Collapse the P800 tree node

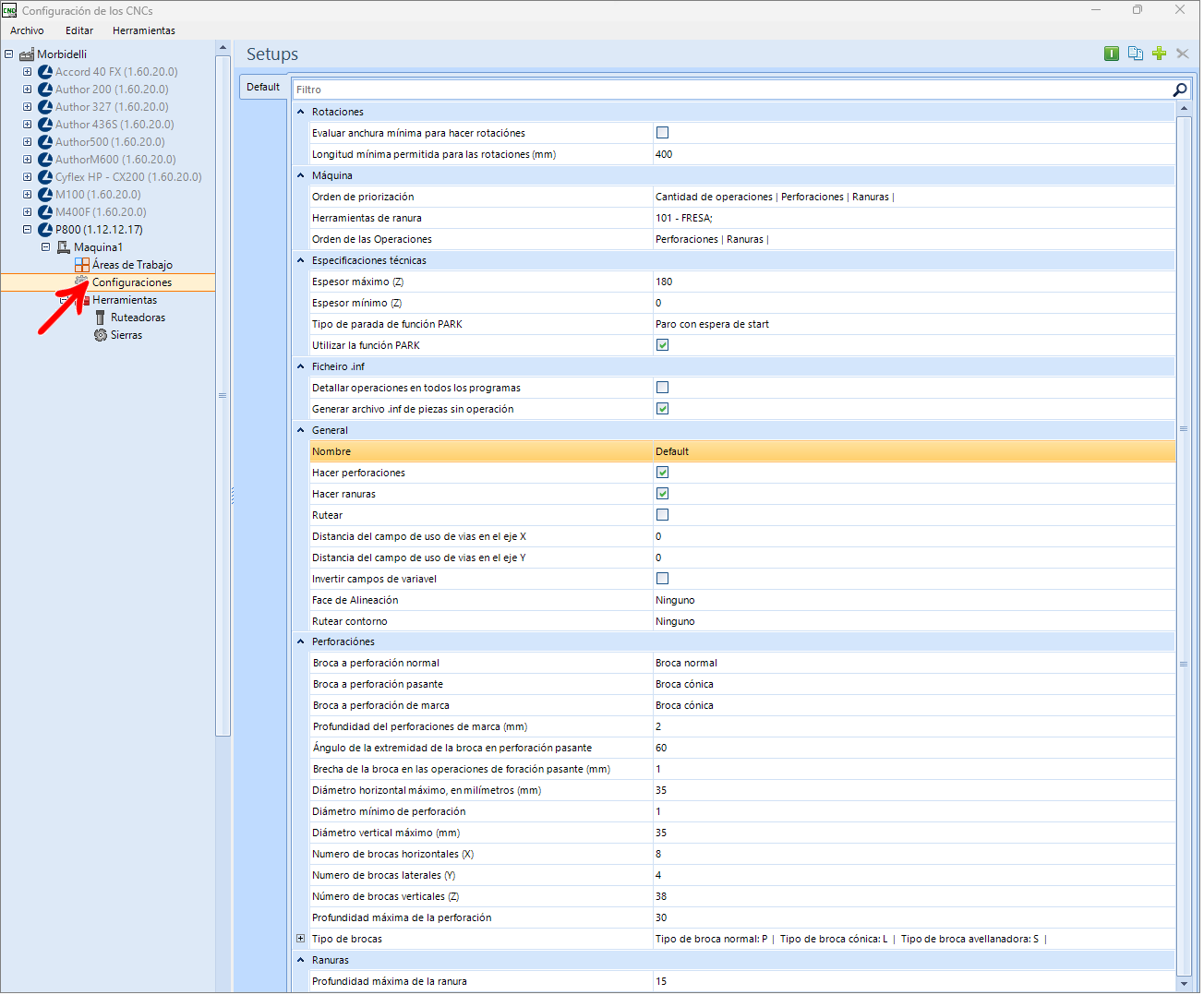27,230
